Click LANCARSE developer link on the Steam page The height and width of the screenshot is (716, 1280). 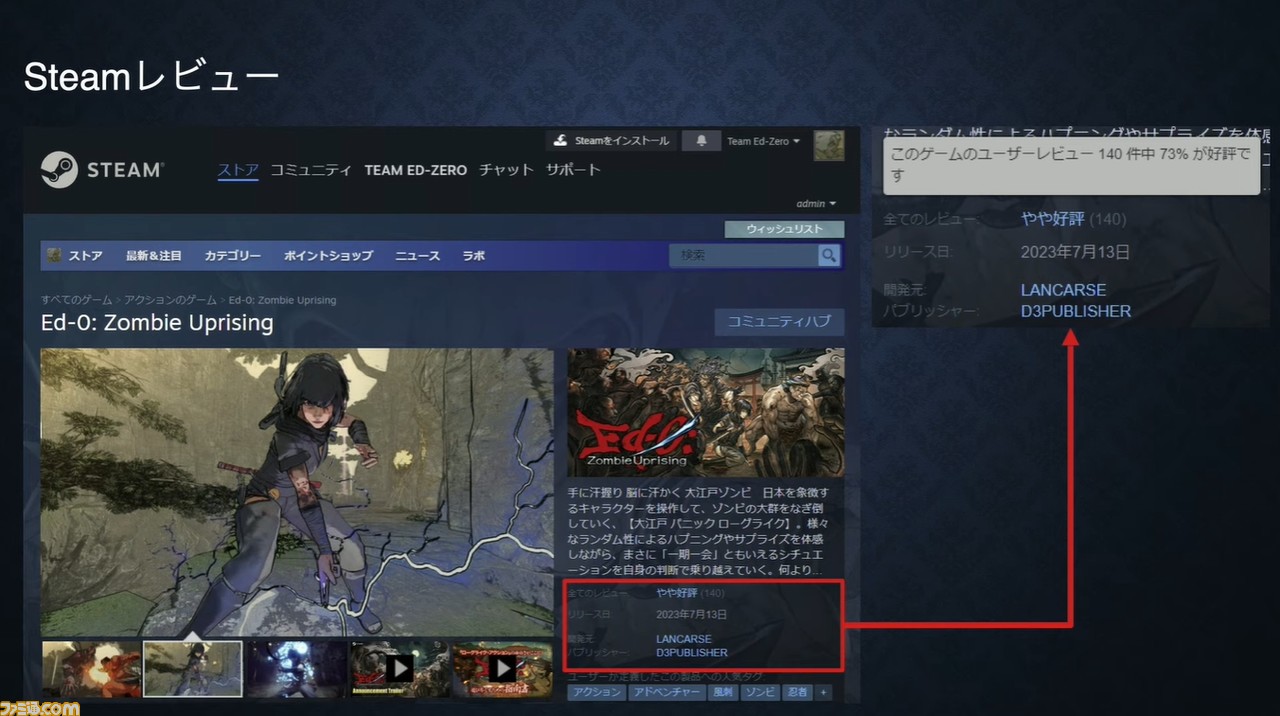pos(684,639)
